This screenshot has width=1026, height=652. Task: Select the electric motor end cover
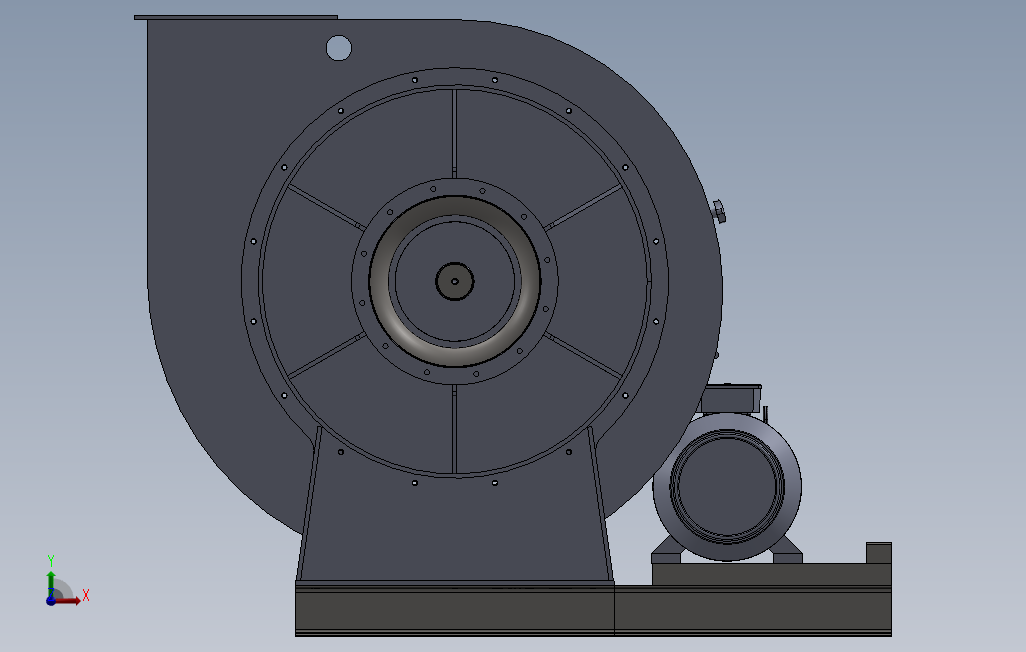[727, 487]
